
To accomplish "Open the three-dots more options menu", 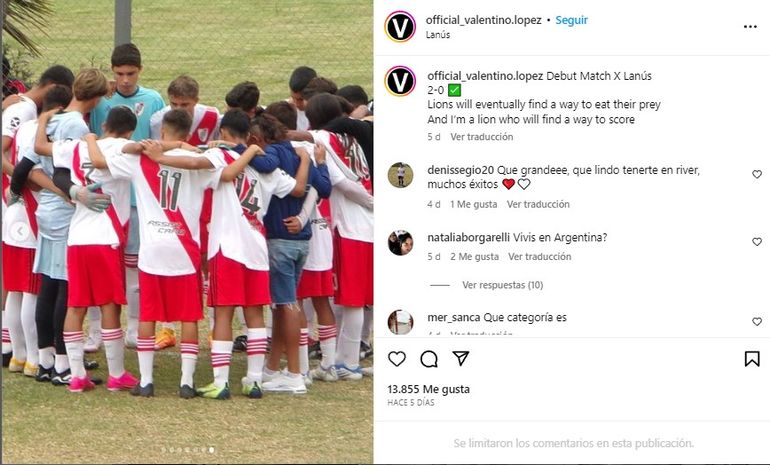I will point(750,27).
